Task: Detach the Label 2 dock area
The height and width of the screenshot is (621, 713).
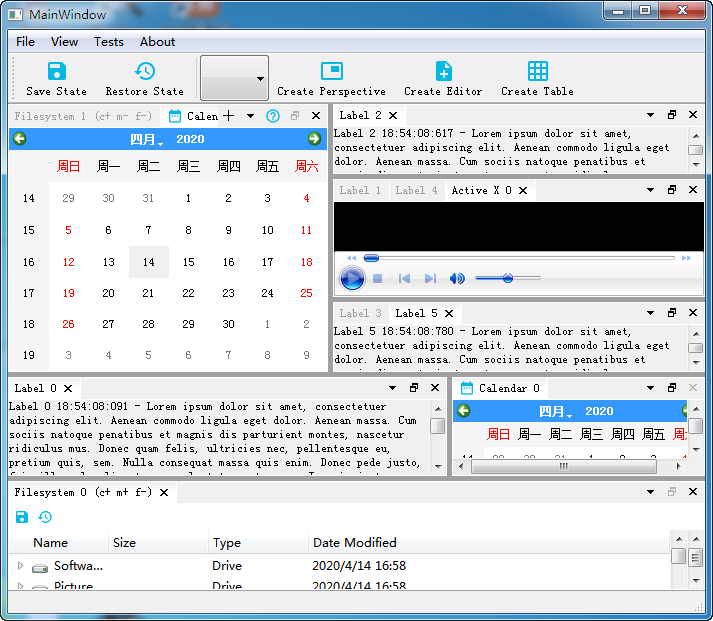Action: click(672, 115)
